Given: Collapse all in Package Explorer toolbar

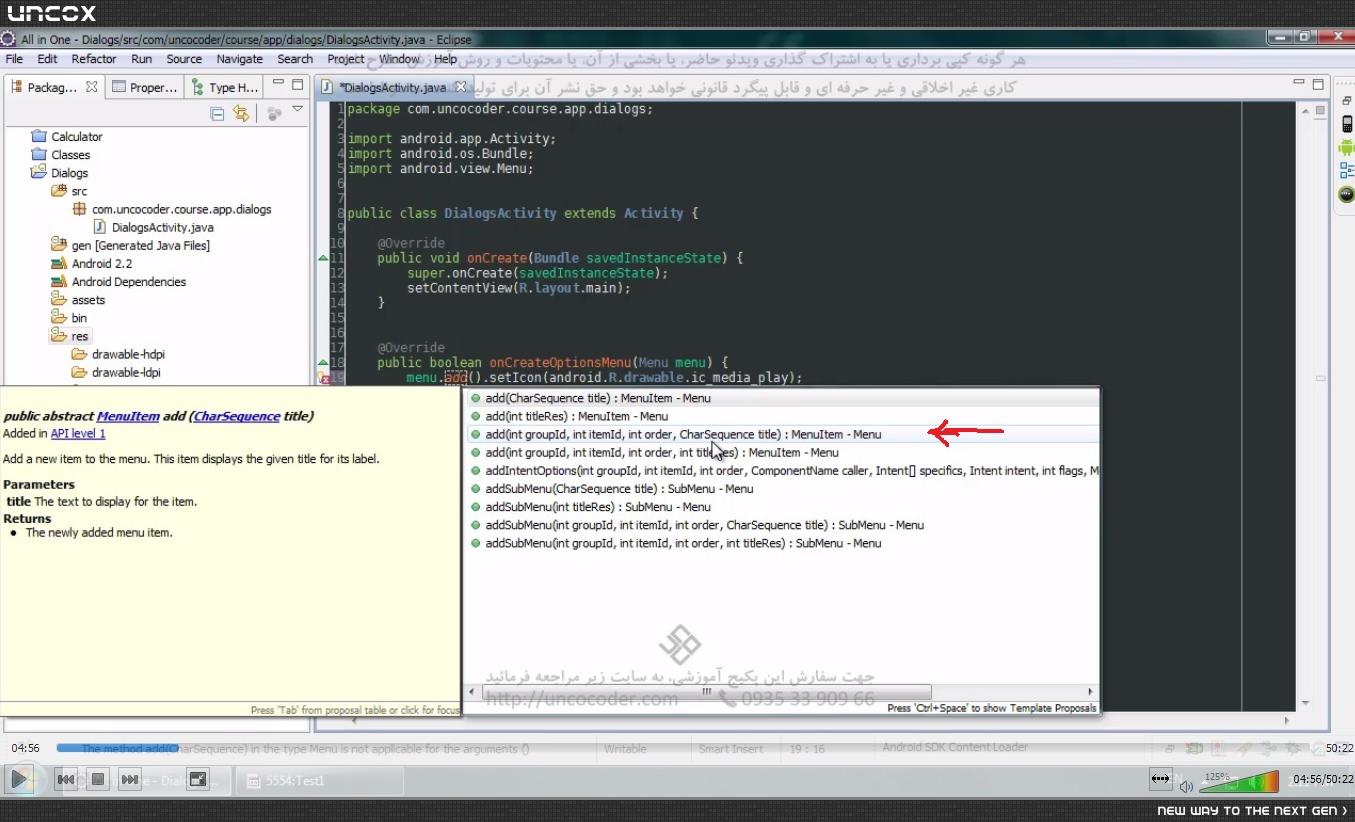Looking at the screenshot, I should point(217,113).
